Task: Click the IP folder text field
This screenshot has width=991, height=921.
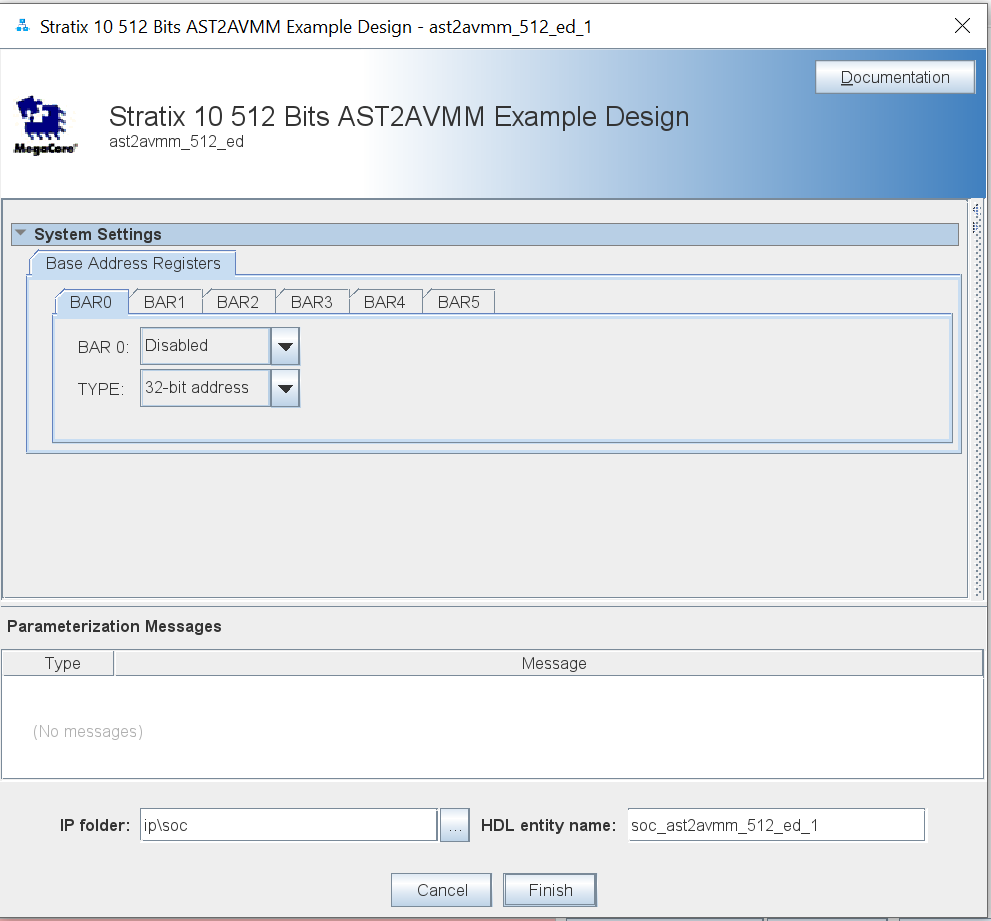Action: 288,826
